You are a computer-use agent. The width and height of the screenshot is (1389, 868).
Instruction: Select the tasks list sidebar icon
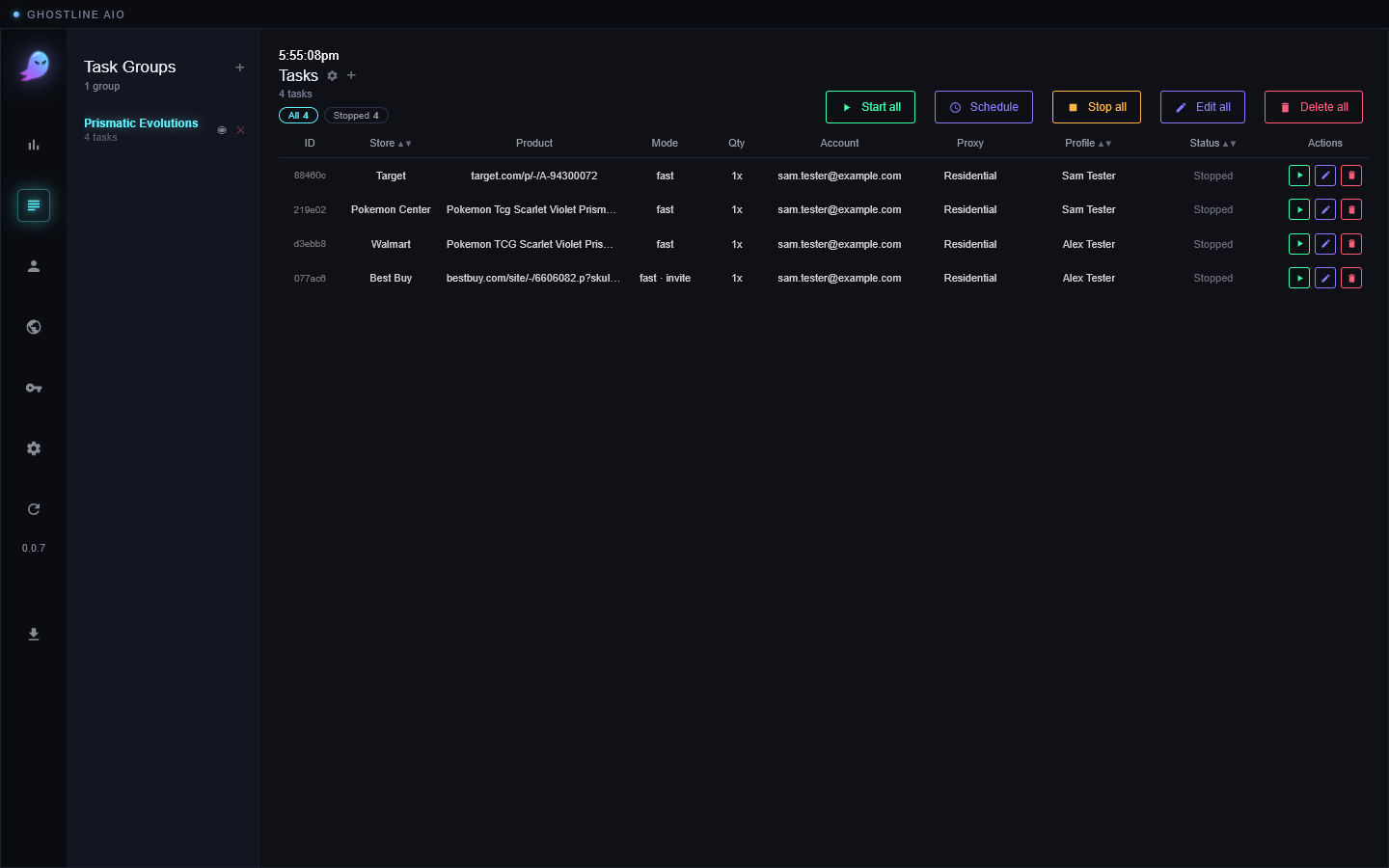(34, 205)
